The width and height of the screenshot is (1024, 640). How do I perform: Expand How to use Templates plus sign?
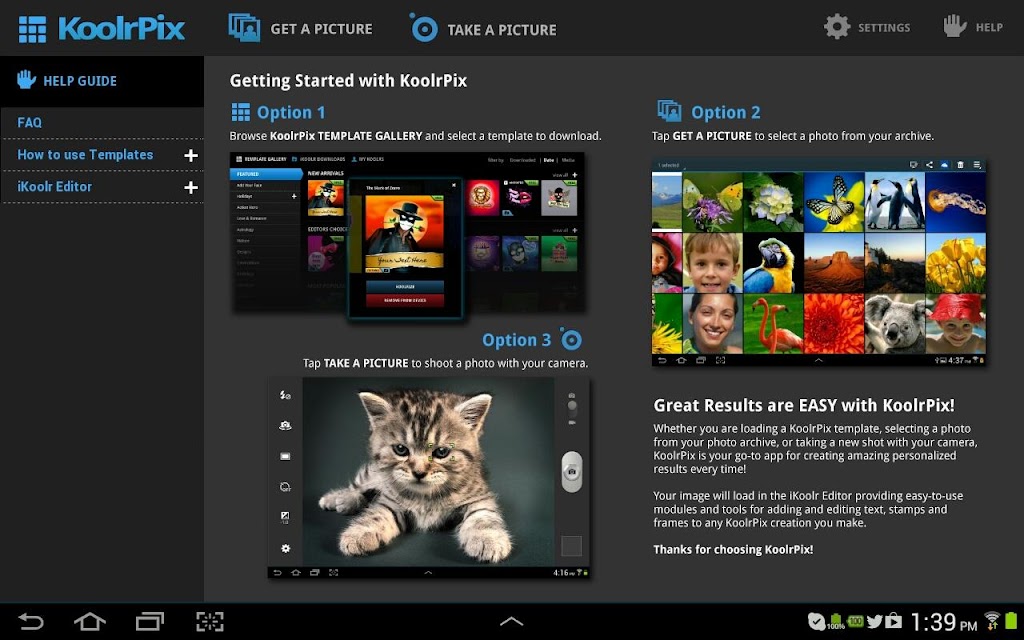(x=191, y=155)
